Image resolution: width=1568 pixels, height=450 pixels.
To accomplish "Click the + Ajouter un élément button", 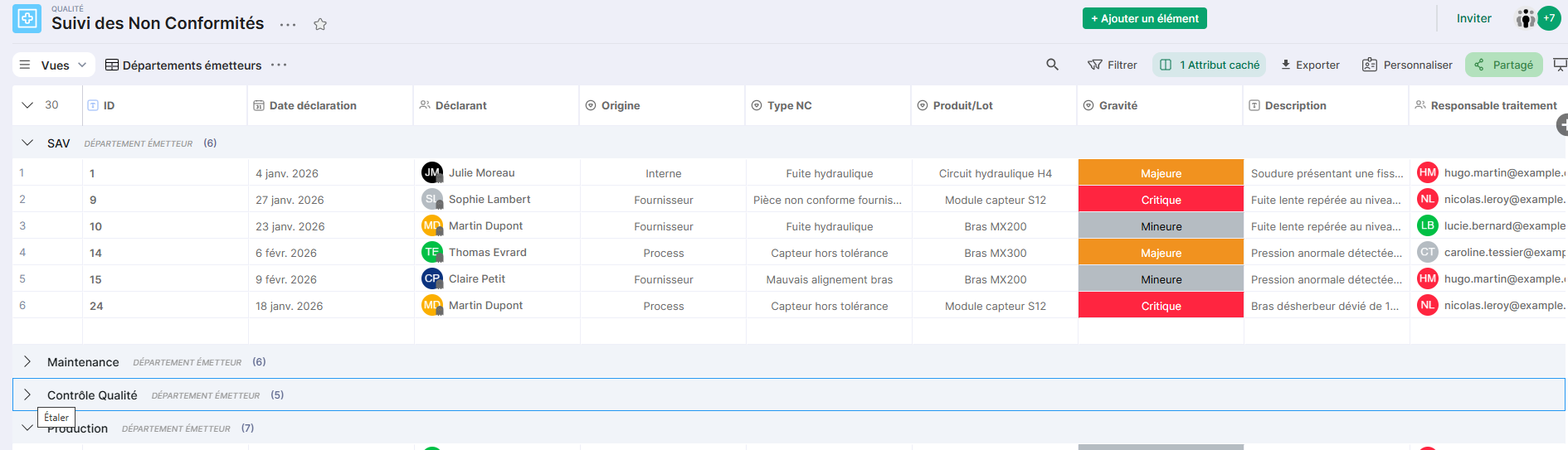I will pos(1145,18).
